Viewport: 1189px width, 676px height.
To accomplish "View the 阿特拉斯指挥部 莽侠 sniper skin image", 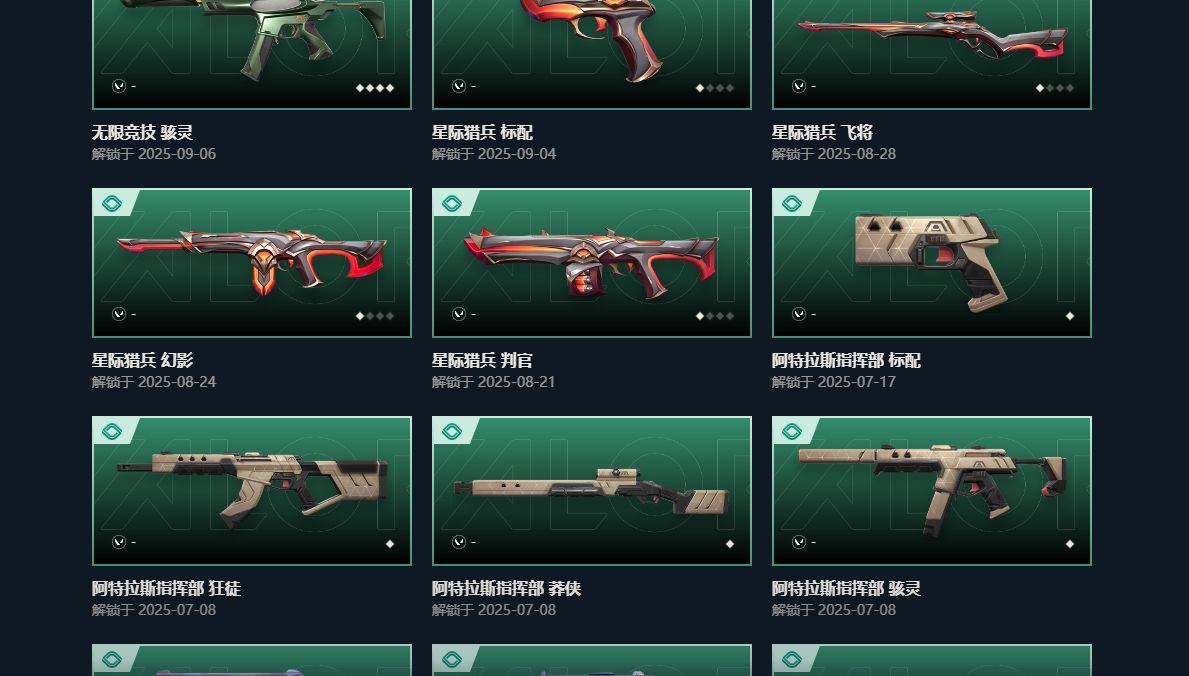I will pyautogui.click(x=591, y=490).
